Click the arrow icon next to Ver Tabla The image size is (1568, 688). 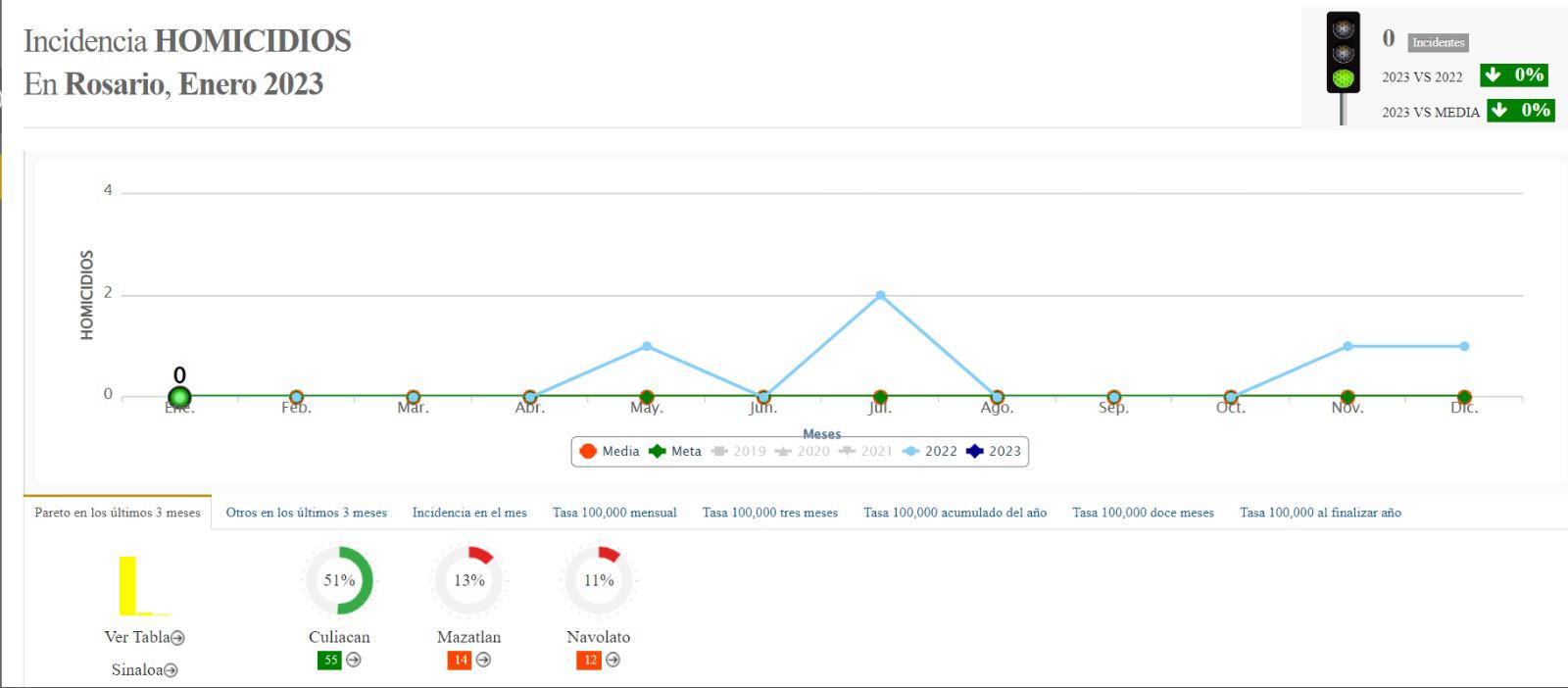(177, 638)
